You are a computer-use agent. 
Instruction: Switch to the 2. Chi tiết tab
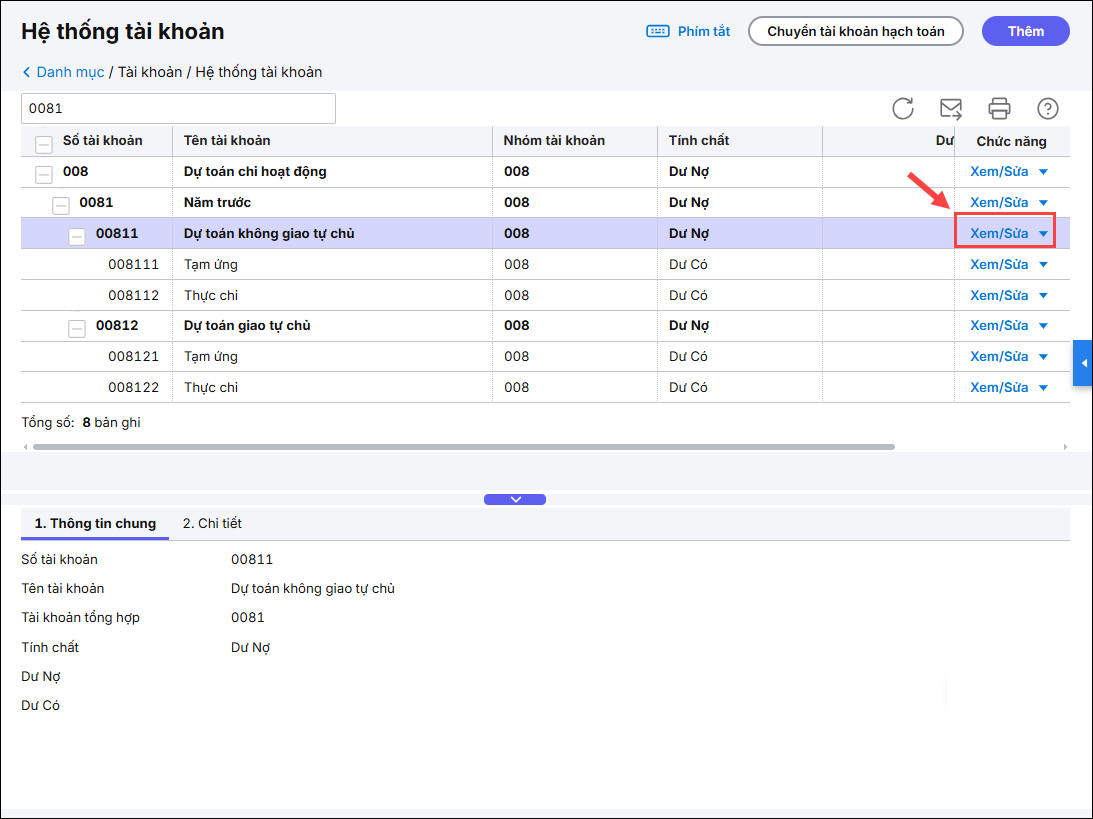212,523
